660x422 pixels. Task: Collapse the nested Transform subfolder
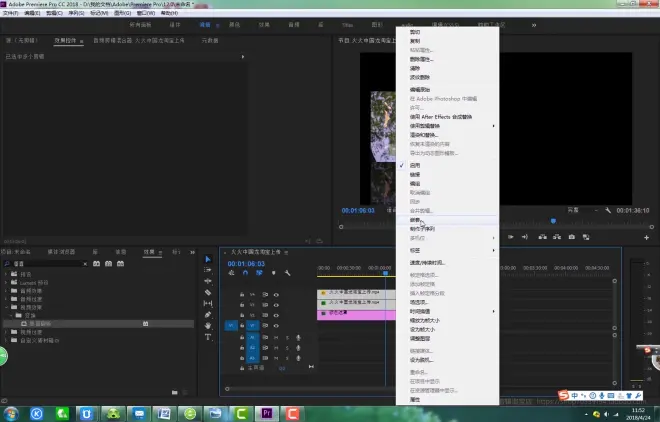click(11, 316)
